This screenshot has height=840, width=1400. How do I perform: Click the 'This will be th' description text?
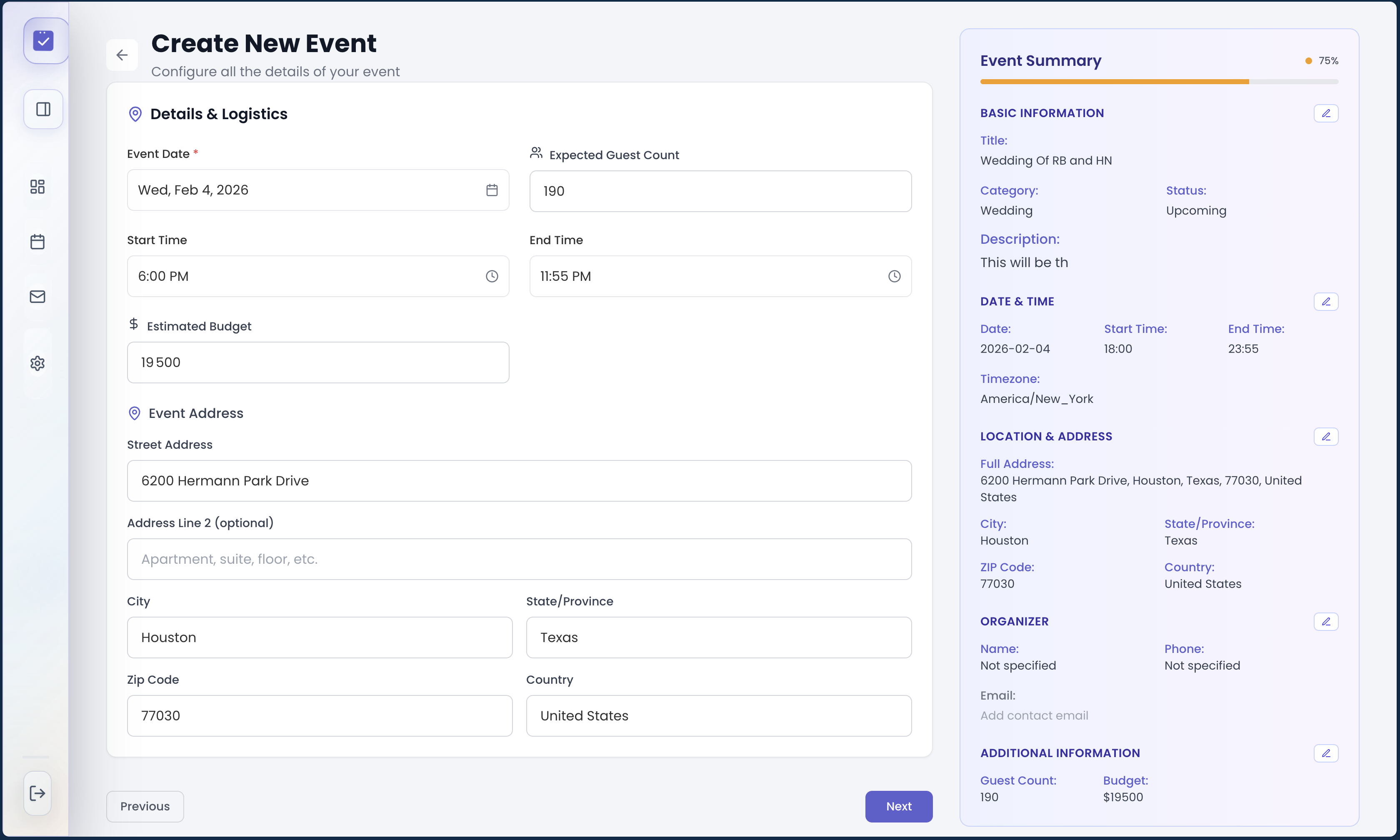[x=1024, y=262]
